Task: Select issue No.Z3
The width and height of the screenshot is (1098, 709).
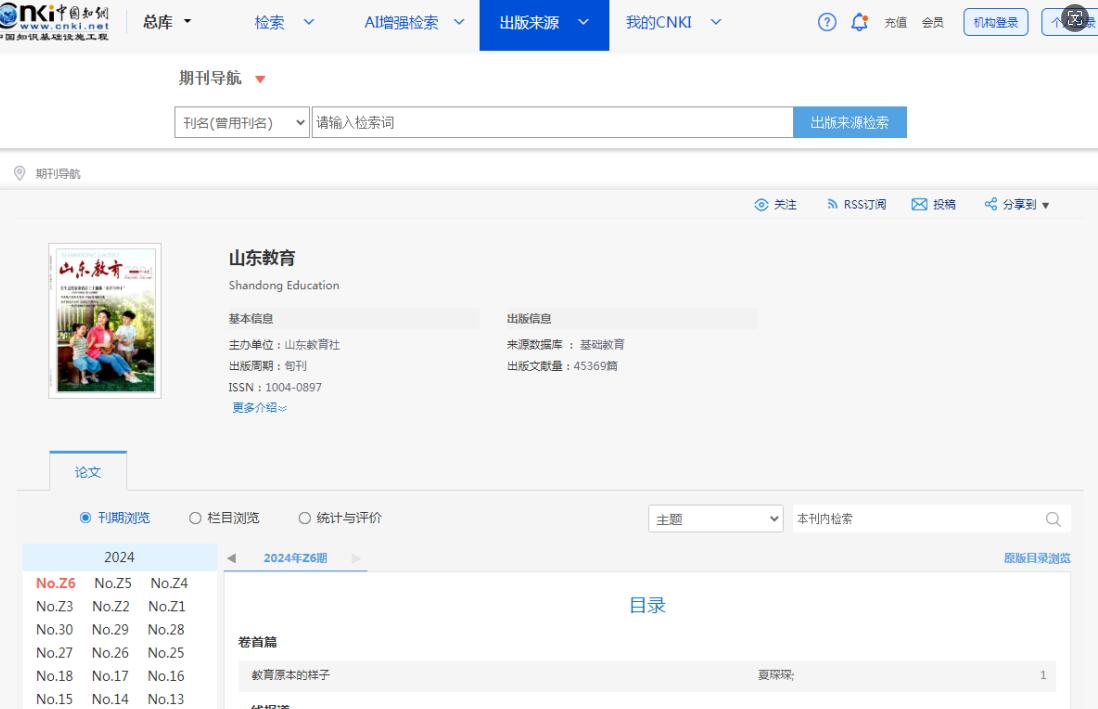Action: click(x=55, y=606)
